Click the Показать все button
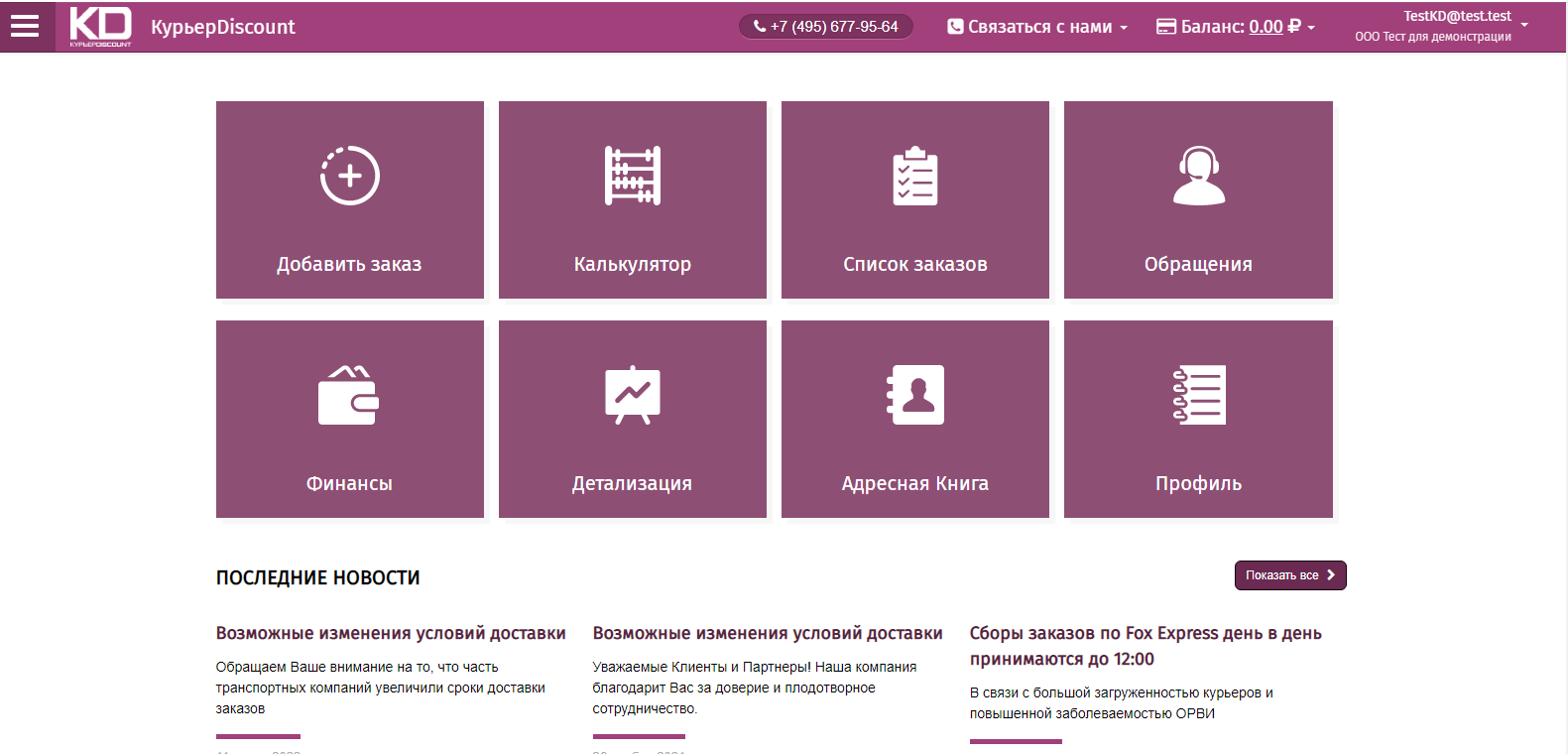 1290,575
